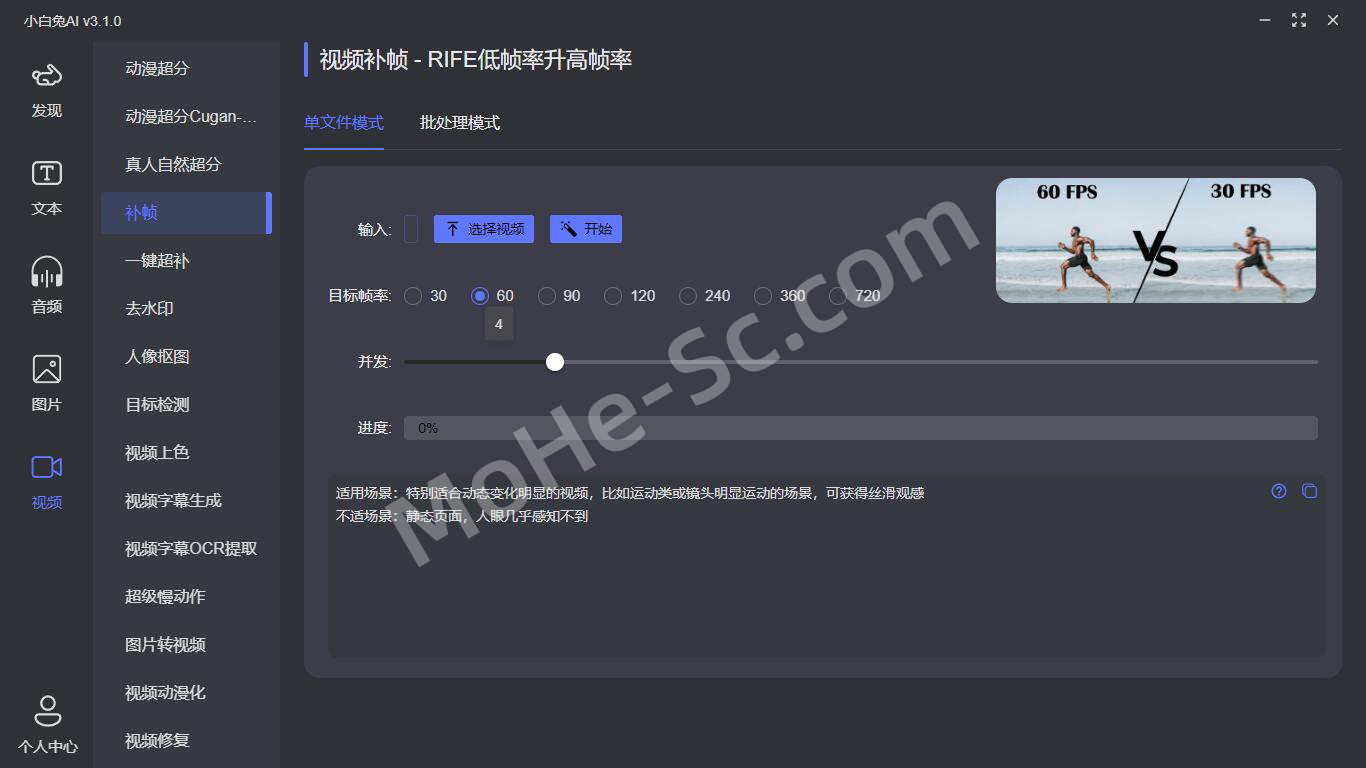Open 目标检测 menu item

coord(186,405)
